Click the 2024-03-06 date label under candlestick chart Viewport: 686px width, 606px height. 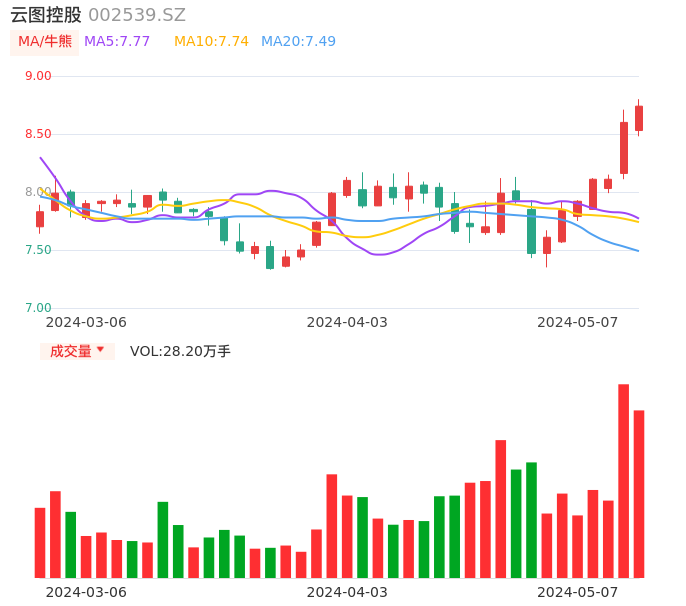pyautogui.click(x=87, y=322)
